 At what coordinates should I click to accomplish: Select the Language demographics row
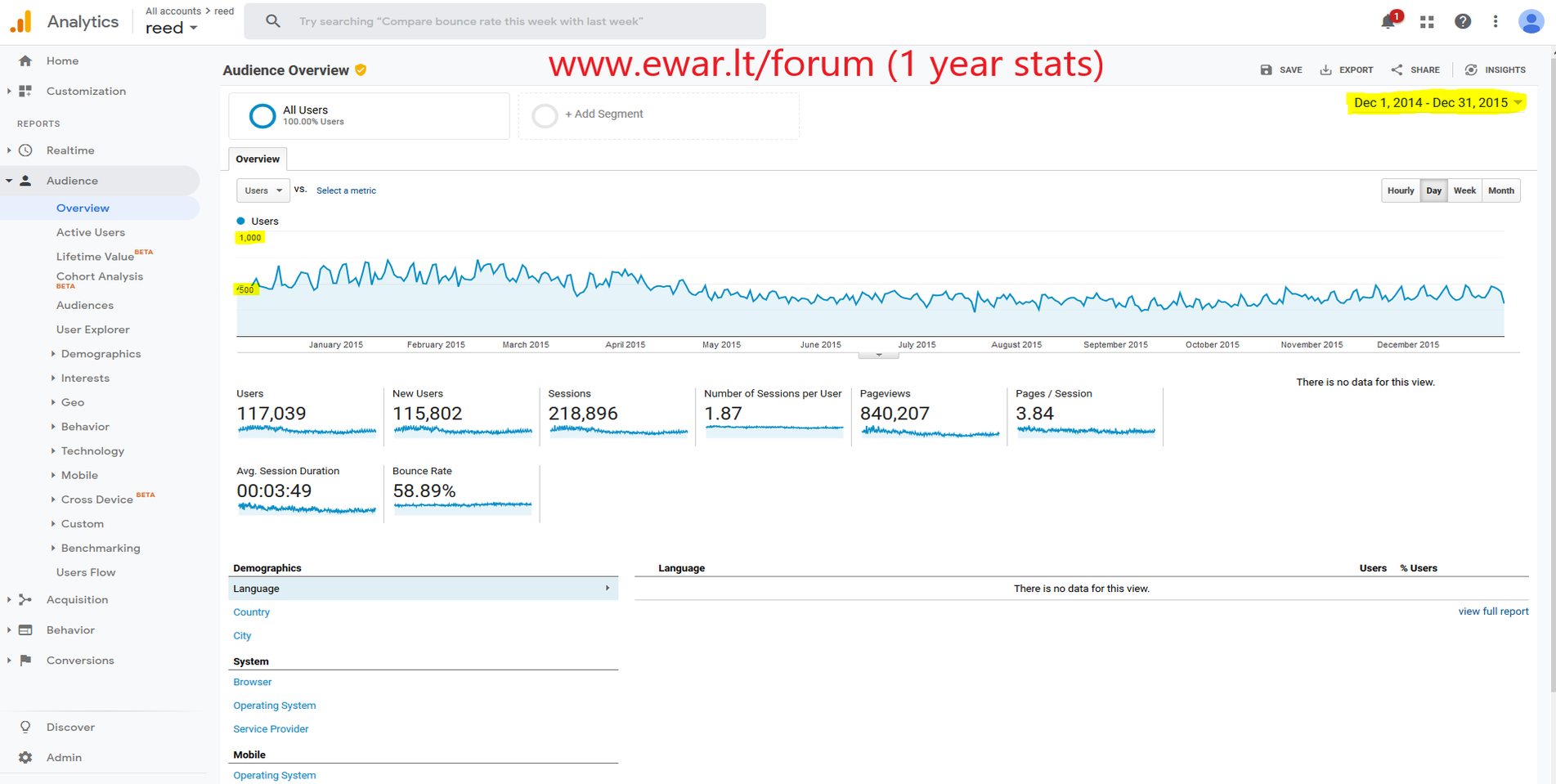[424, 589]
